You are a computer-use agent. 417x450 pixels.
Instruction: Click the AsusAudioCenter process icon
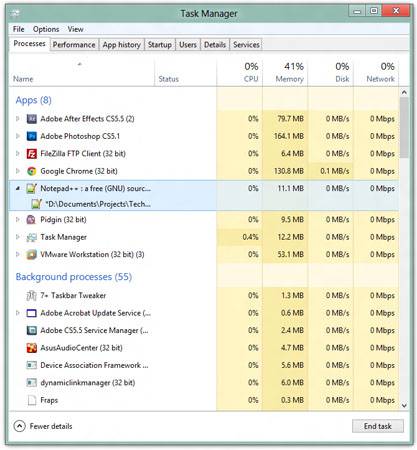32,348
